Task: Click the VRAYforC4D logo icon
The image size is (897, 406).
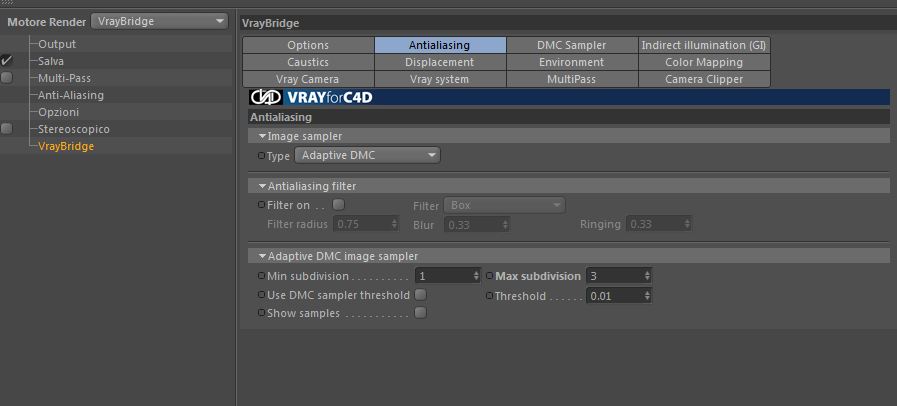Action: (265, 97)
